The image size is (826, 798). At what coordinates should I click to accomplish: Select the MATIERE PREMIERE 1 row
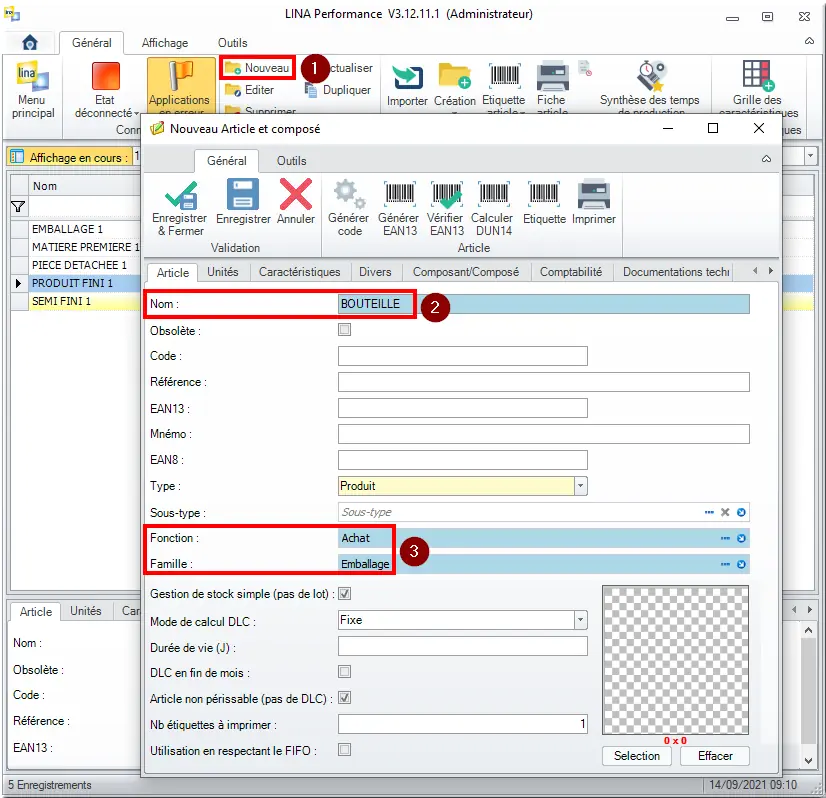point(76,247)
